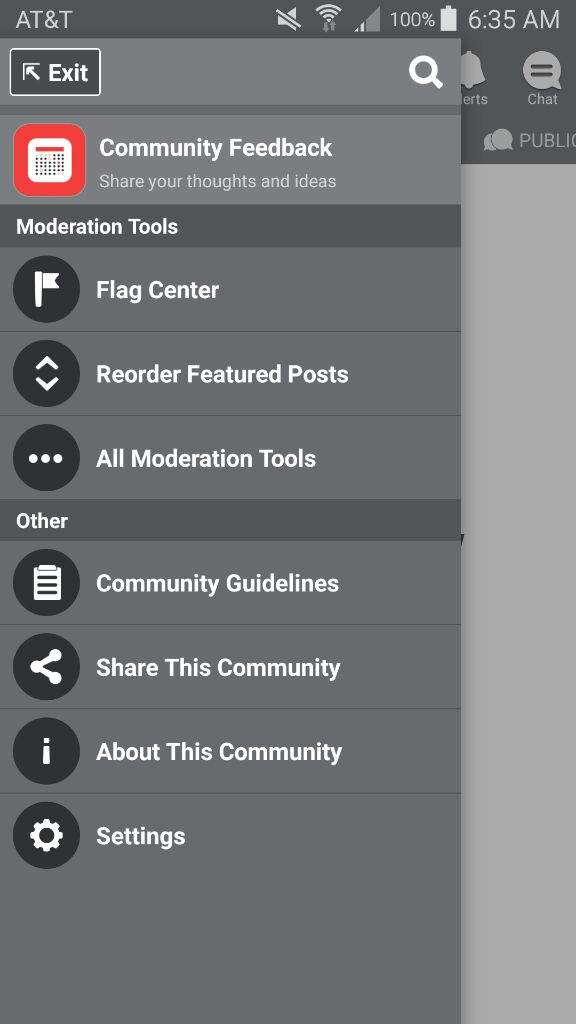Screen dimensions: 576x1024
Task: Click the Exit button
Action: [x=56, y=72]
